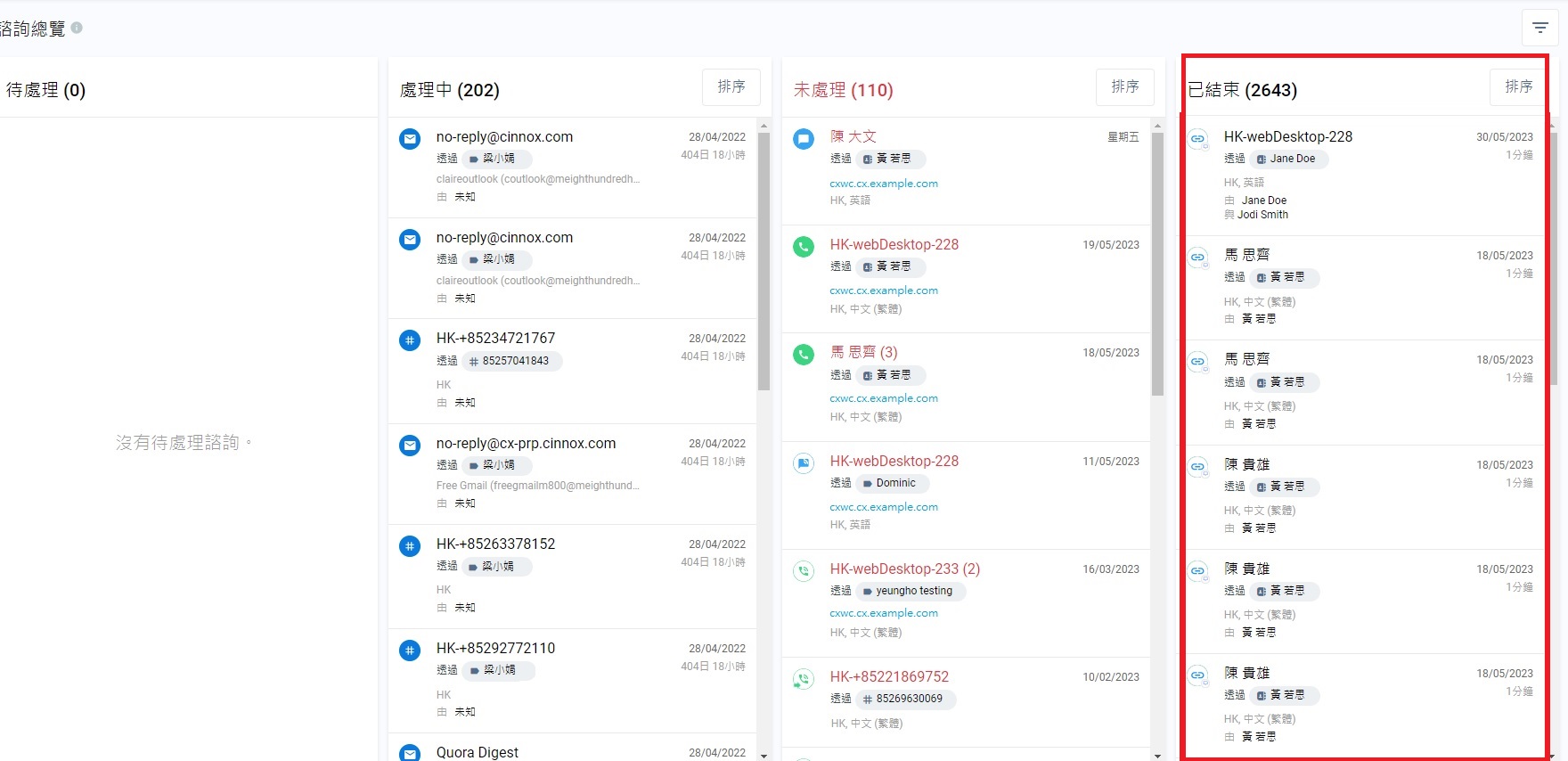Click the chat bubble icon beside 陳 大文
Image resolution: width=1568 pixels, height=761 pixels.
click(x=804, y=139)
